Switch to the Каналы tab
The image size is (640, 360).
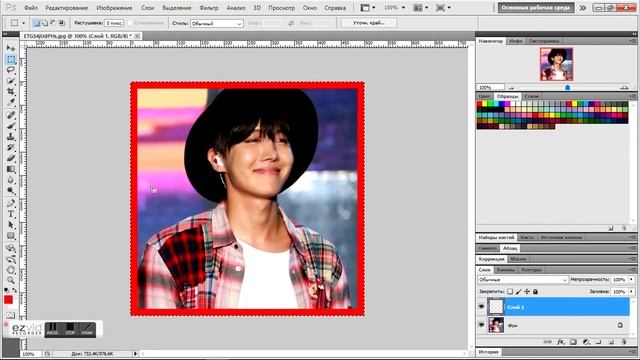pyautogui.click(x=505, y=270)
